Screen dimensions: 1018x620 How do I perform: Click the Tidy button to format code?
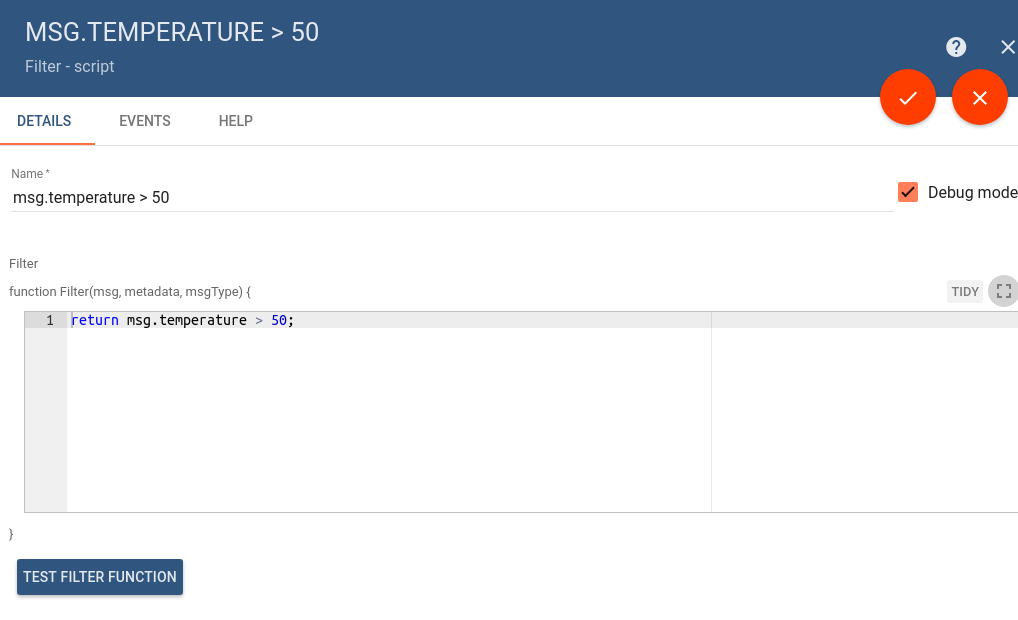[965, 292]
